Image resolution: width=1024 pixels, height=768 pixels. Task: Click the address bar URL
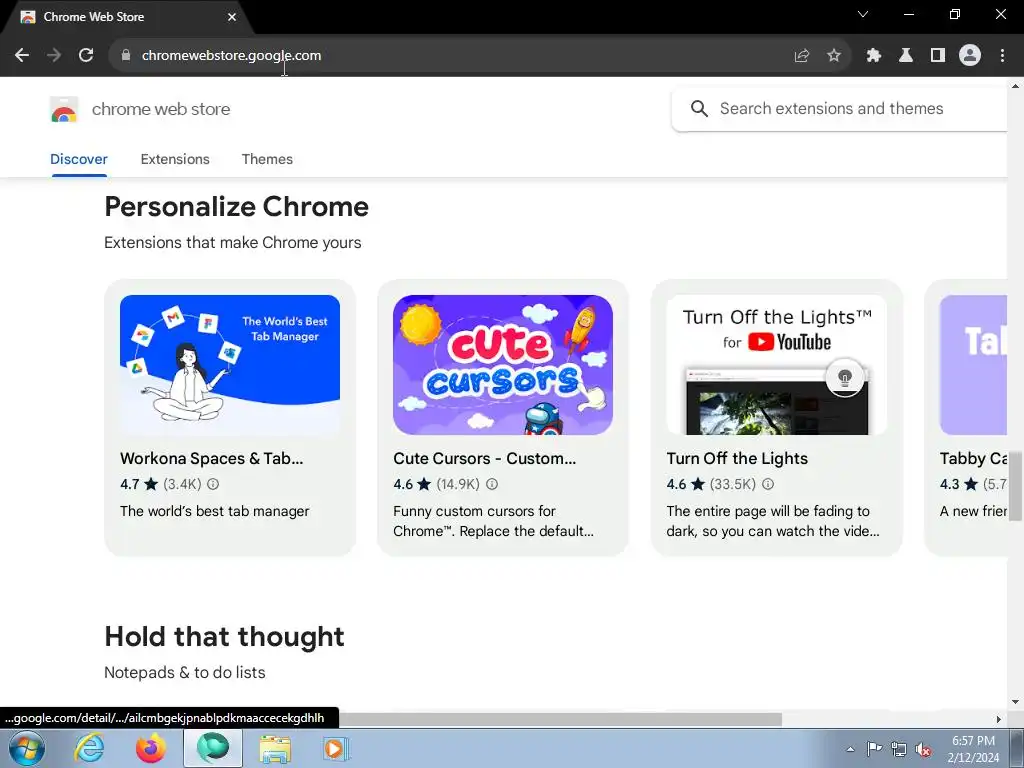pos(231,56)
